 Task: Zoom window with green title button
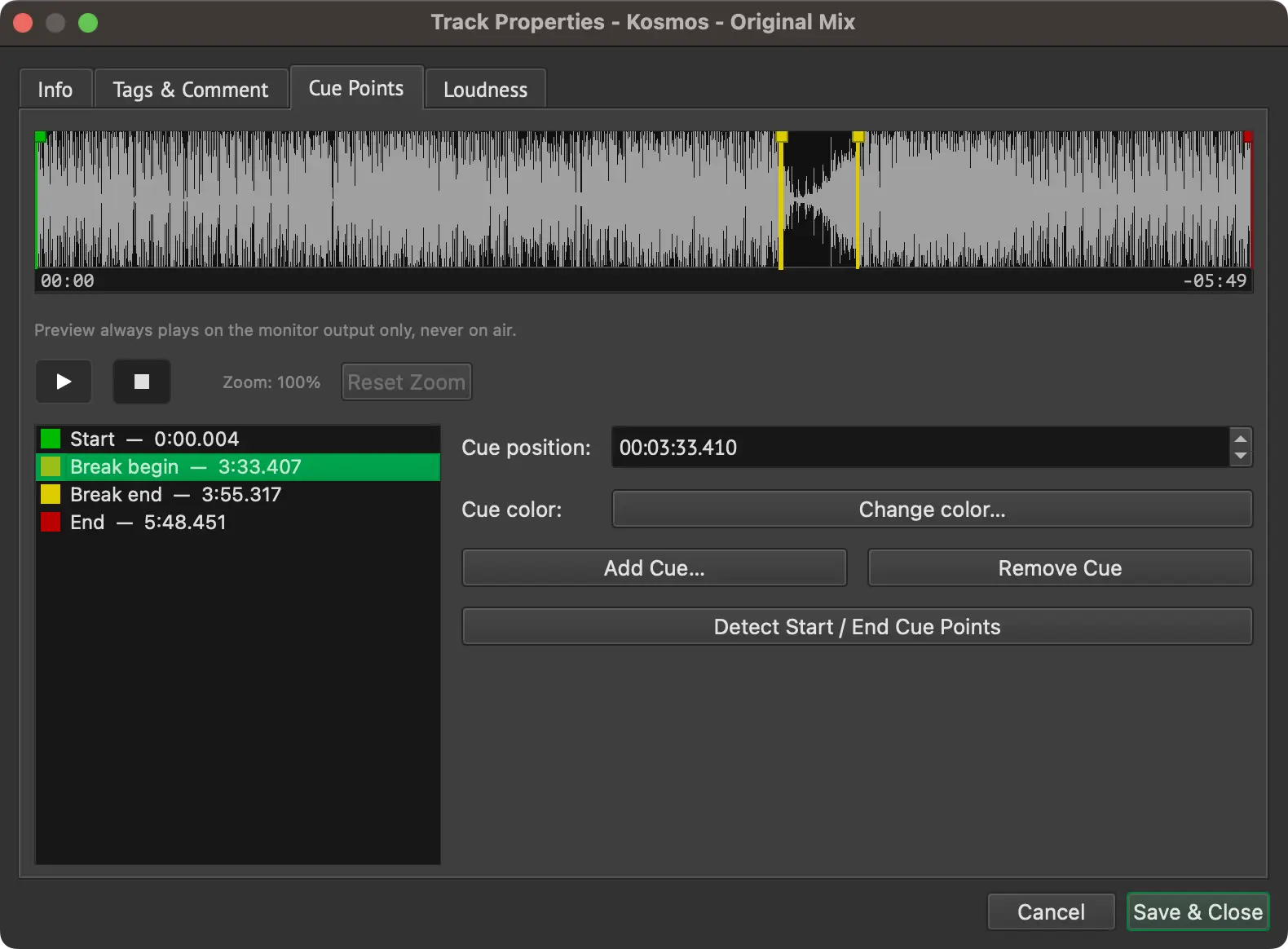tap(88, 23)
